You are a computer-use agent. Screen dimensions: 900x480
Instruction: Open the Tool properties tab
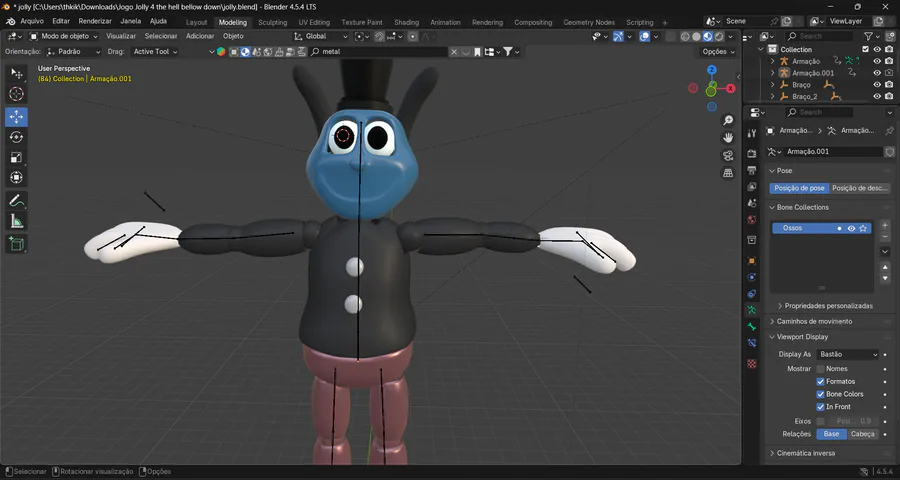[x=752, y=133]
